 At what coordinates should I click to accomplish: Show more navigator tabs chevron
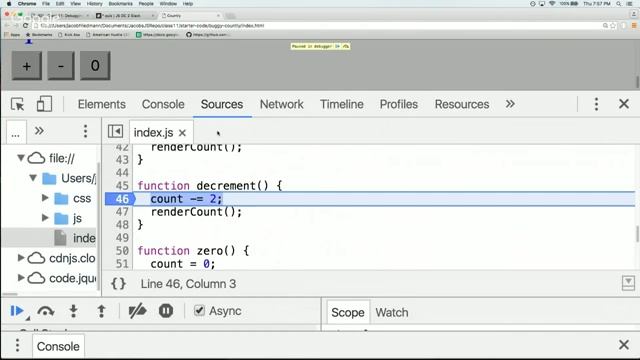(39, 131)
